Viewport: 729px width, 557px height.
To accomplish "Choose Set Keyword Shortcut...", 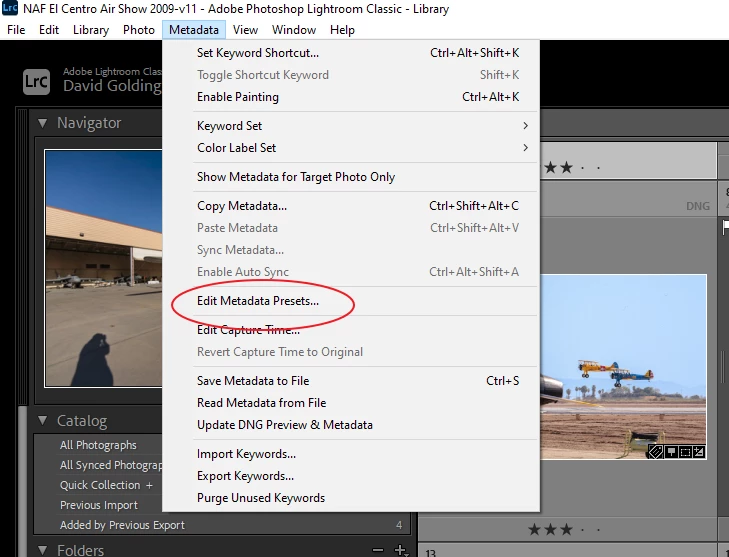I will click(351, 53).
